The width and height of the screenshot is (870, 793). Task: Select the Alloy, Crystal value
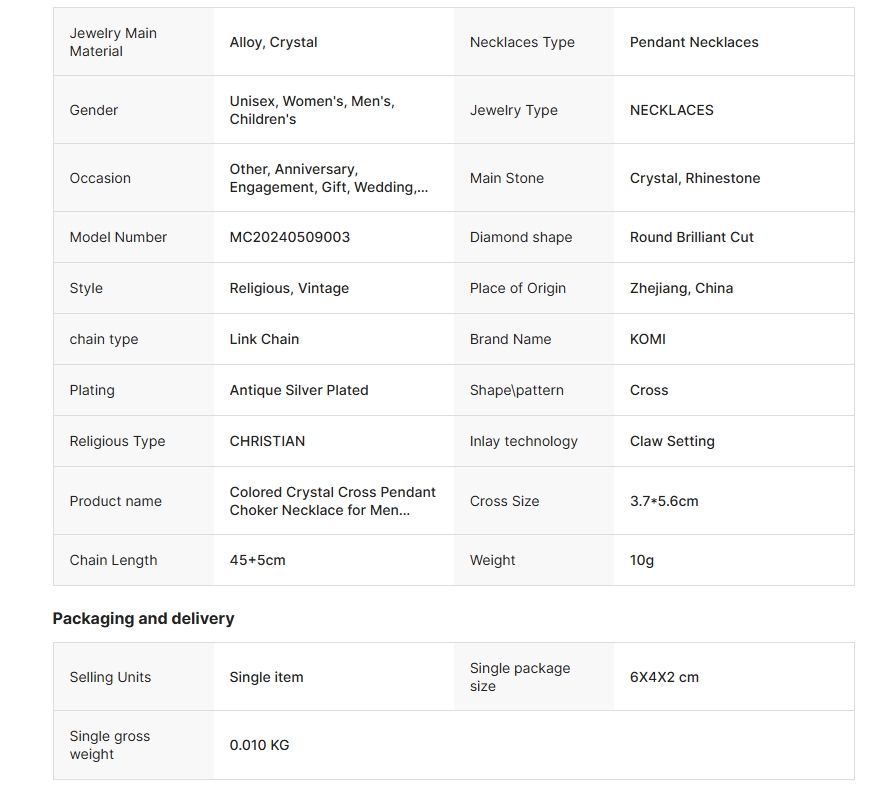coord(273,42)
